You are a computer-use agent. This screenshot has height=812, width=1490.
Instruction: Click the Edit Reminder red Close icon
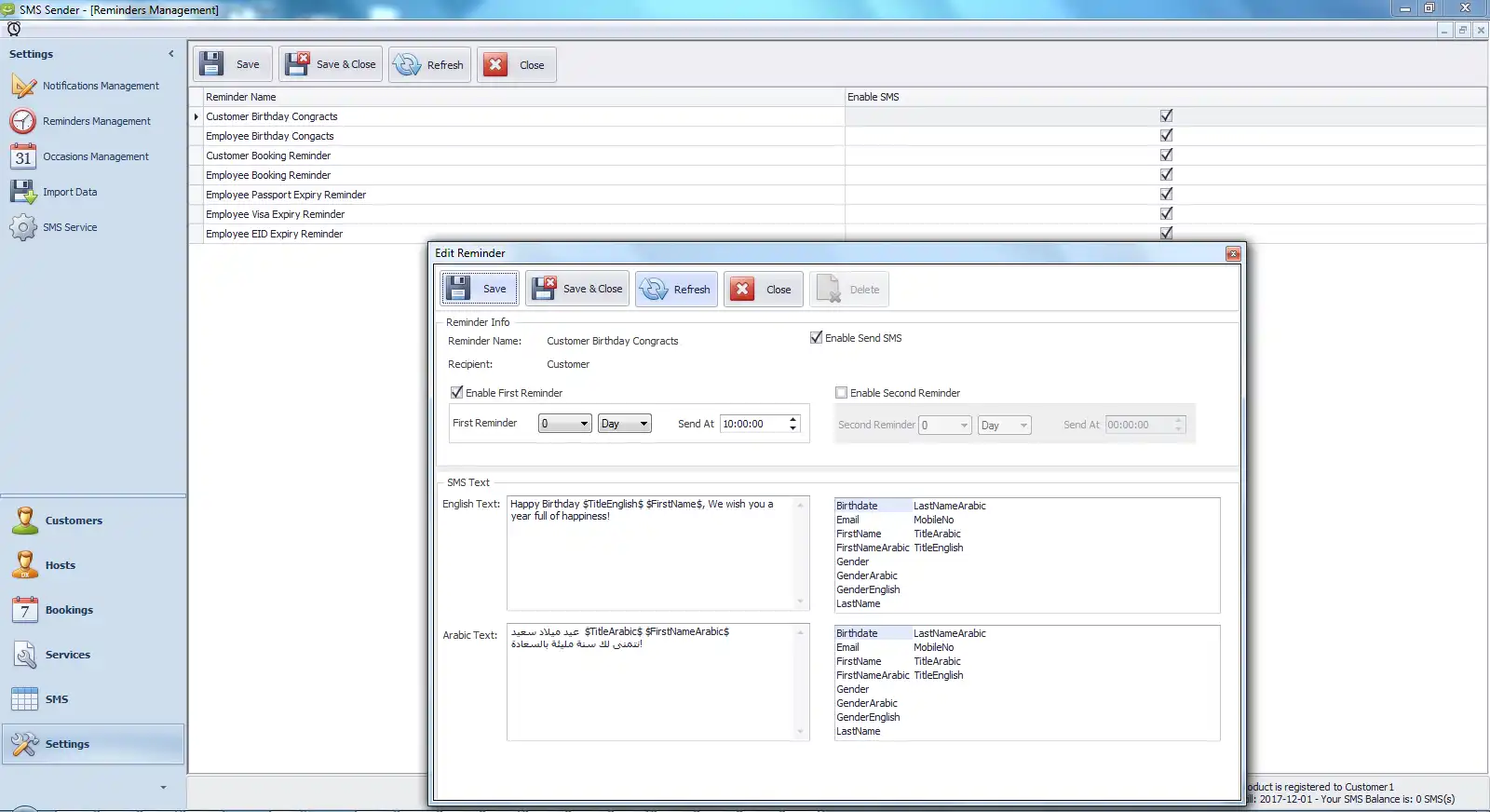pos(742,290)
